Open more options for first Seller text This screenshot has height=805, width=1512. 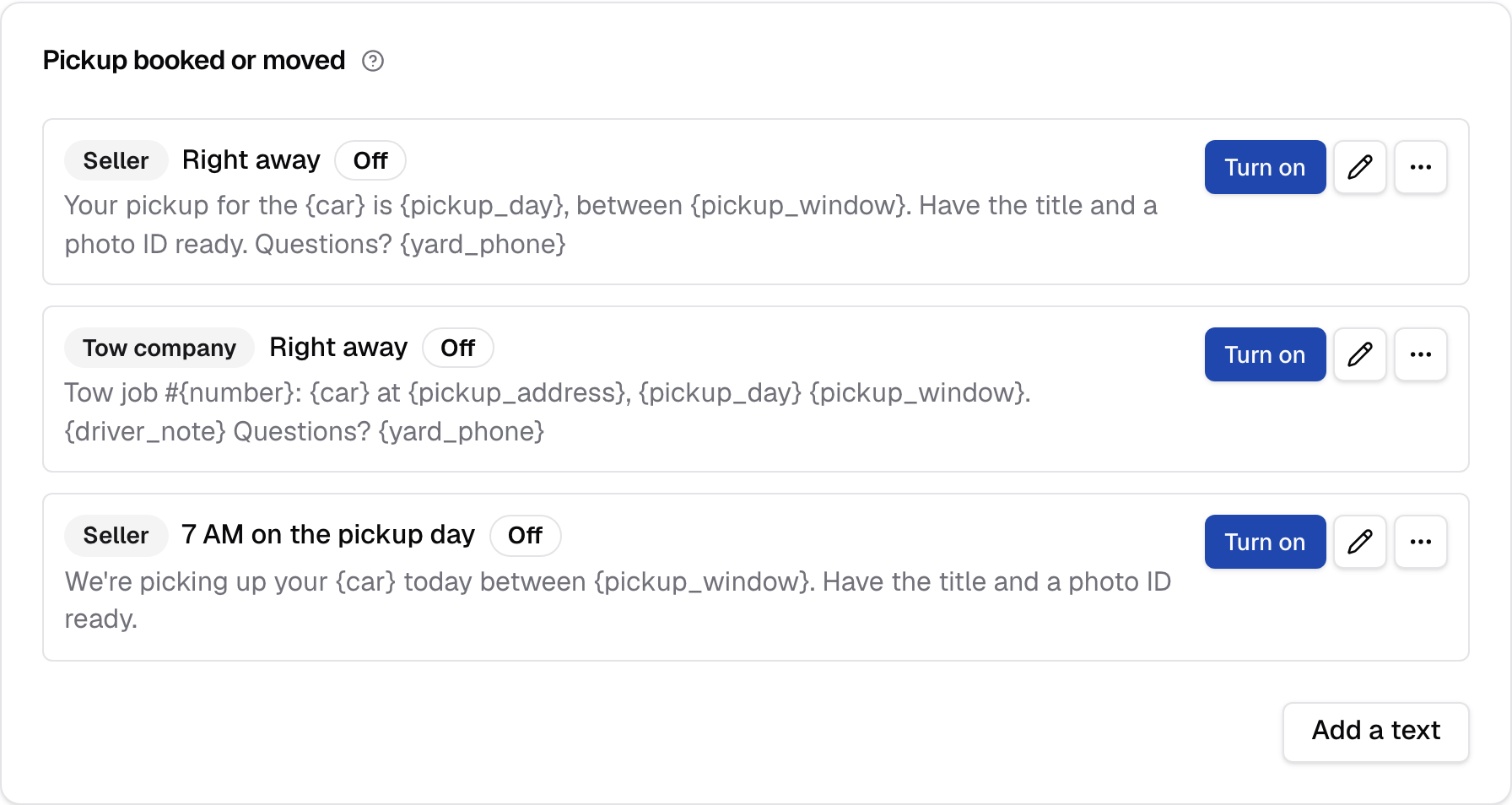(x=1421, y=167)
